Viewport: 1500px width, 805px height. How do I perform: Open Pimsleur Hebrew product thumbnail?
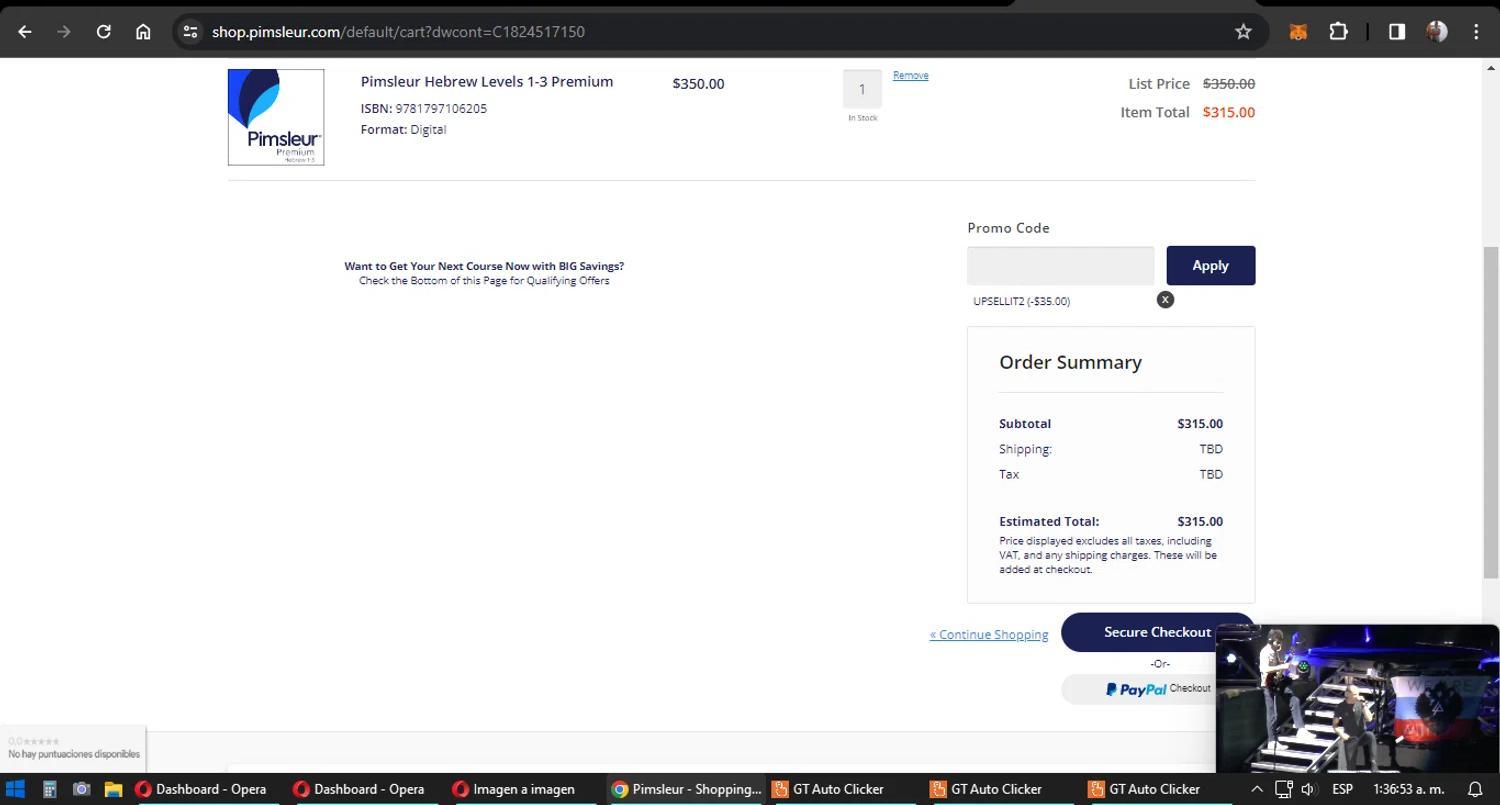coord(276,117)
